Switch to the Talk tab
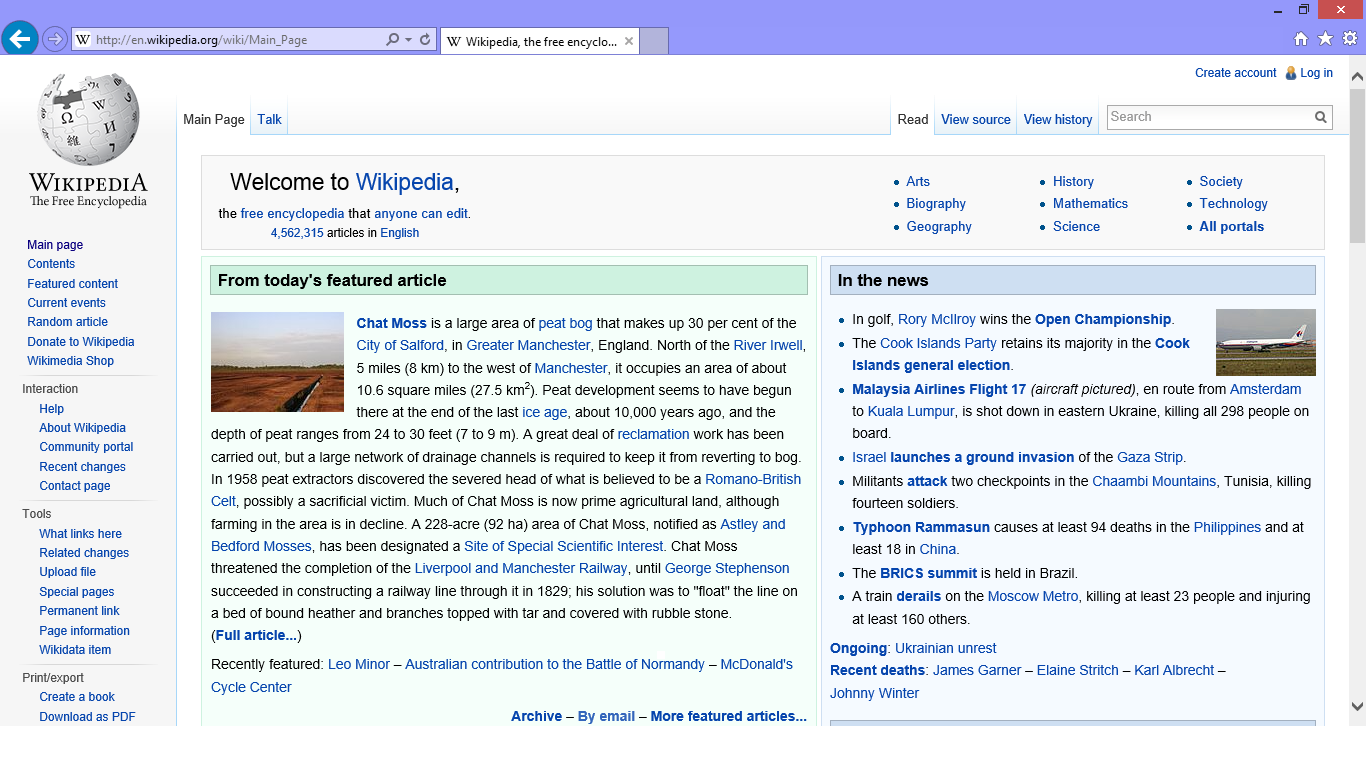The width and height of the screenshot is (1366, 768). (x=269, y=119)
